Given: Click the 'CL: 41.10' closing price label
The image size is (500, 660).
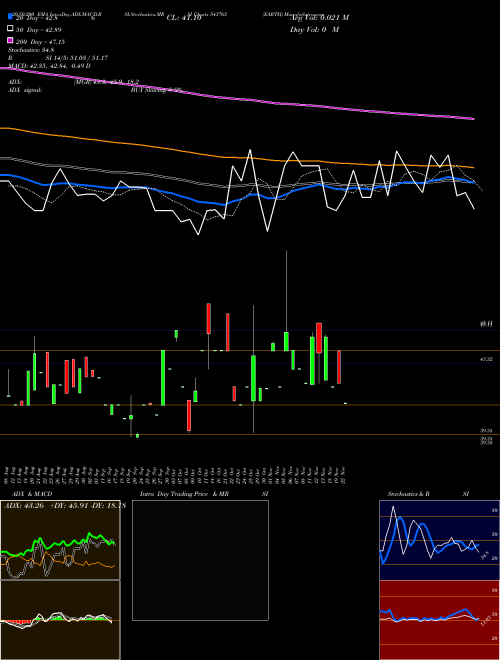Looking at the screenshot, I should tap(184, 18).
